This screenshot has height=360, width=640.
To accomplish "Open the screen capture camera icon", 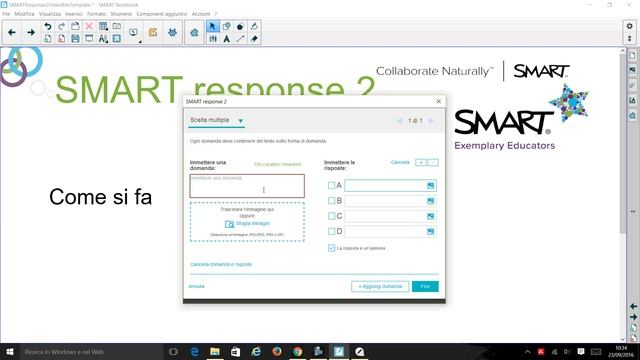I will tap(117, 26).
